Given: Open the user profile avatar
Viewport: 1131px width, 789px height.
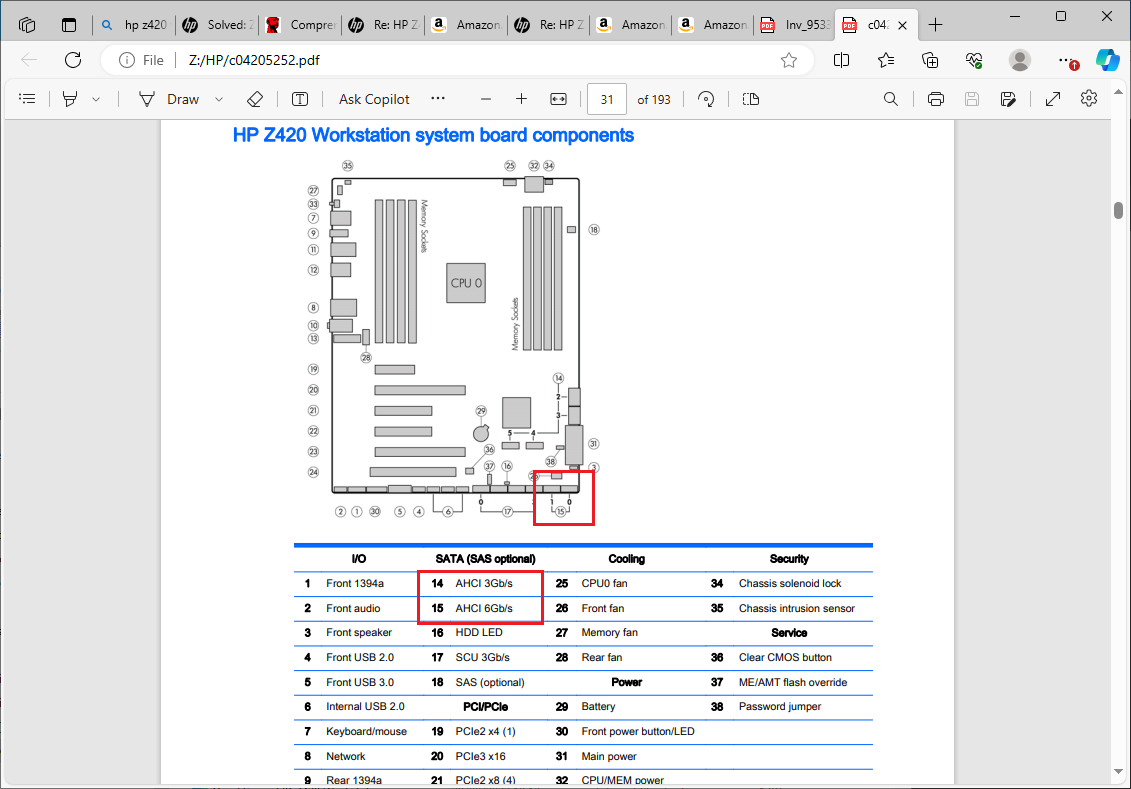Looking at the screenshot, I should point(1019,60).
